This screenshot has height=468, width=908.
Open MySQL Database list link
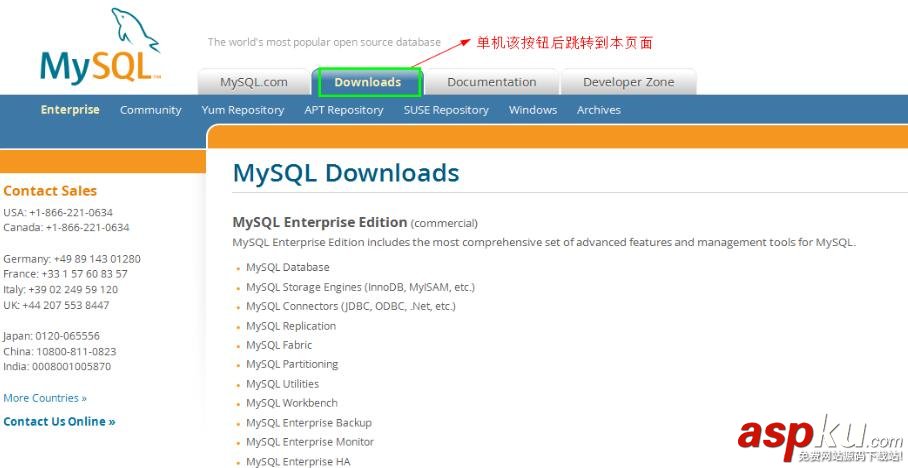coord(288,267)
